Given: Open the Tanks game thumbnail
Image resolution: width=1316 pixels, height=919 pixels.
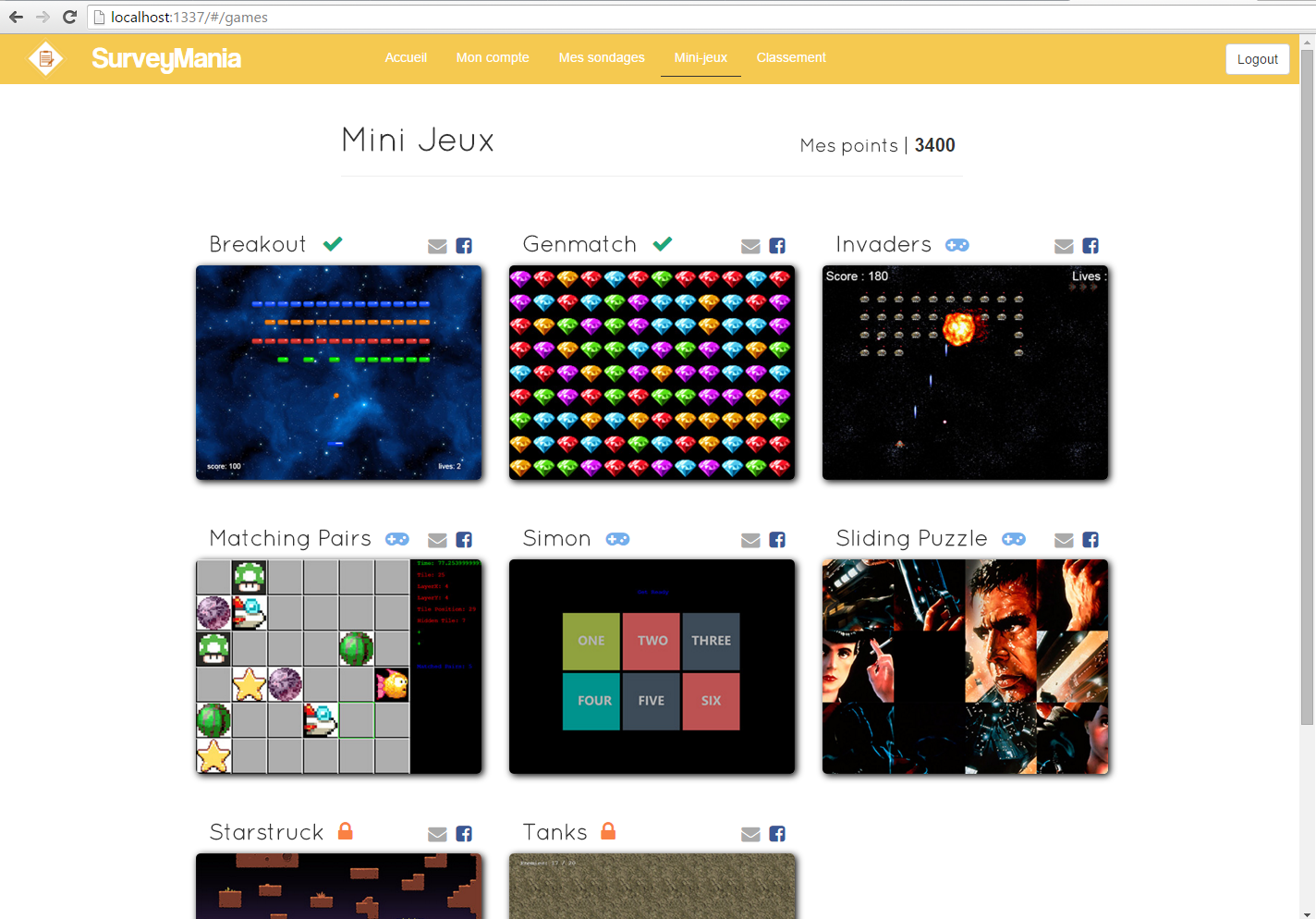Looking at the screenshot, I should point(652,886).
